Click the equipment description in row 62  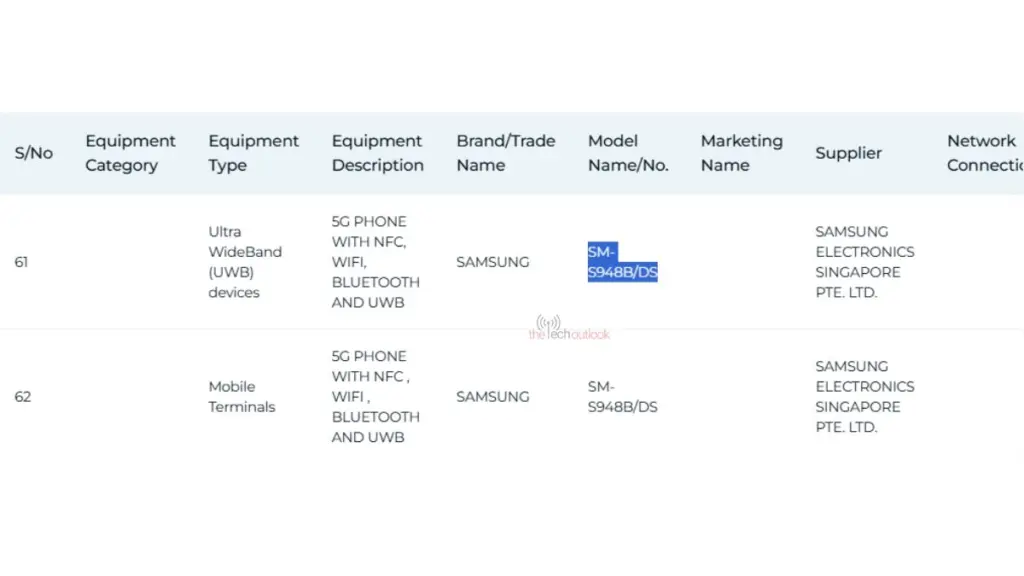tap(375, 396)
